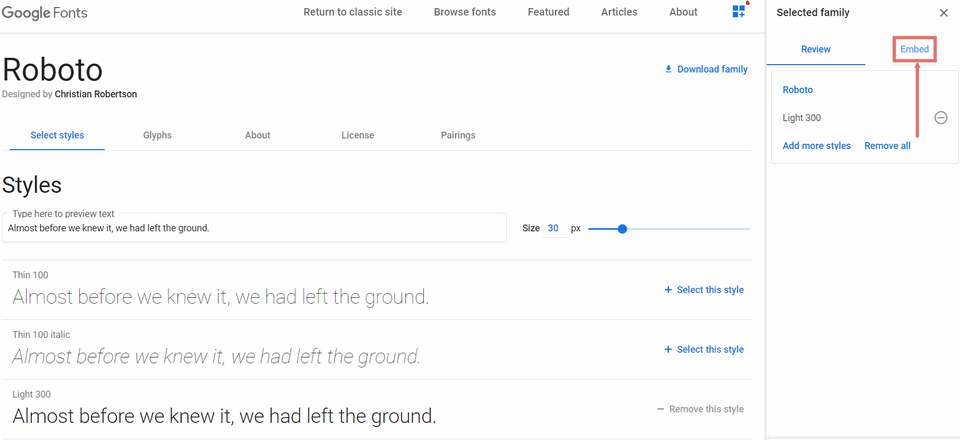Viewport: 960px width, 440px height.
Task: Click Add more styles link
Action: tap(816, 146)
